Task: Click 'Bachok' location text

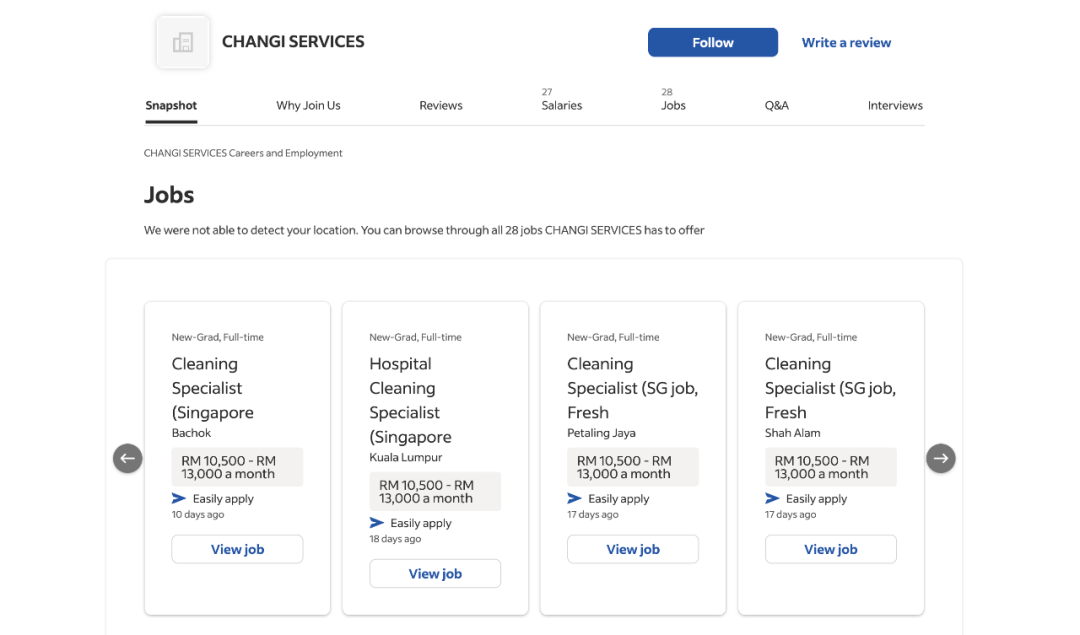Action: pyautogui.click(x=191, y=433)
